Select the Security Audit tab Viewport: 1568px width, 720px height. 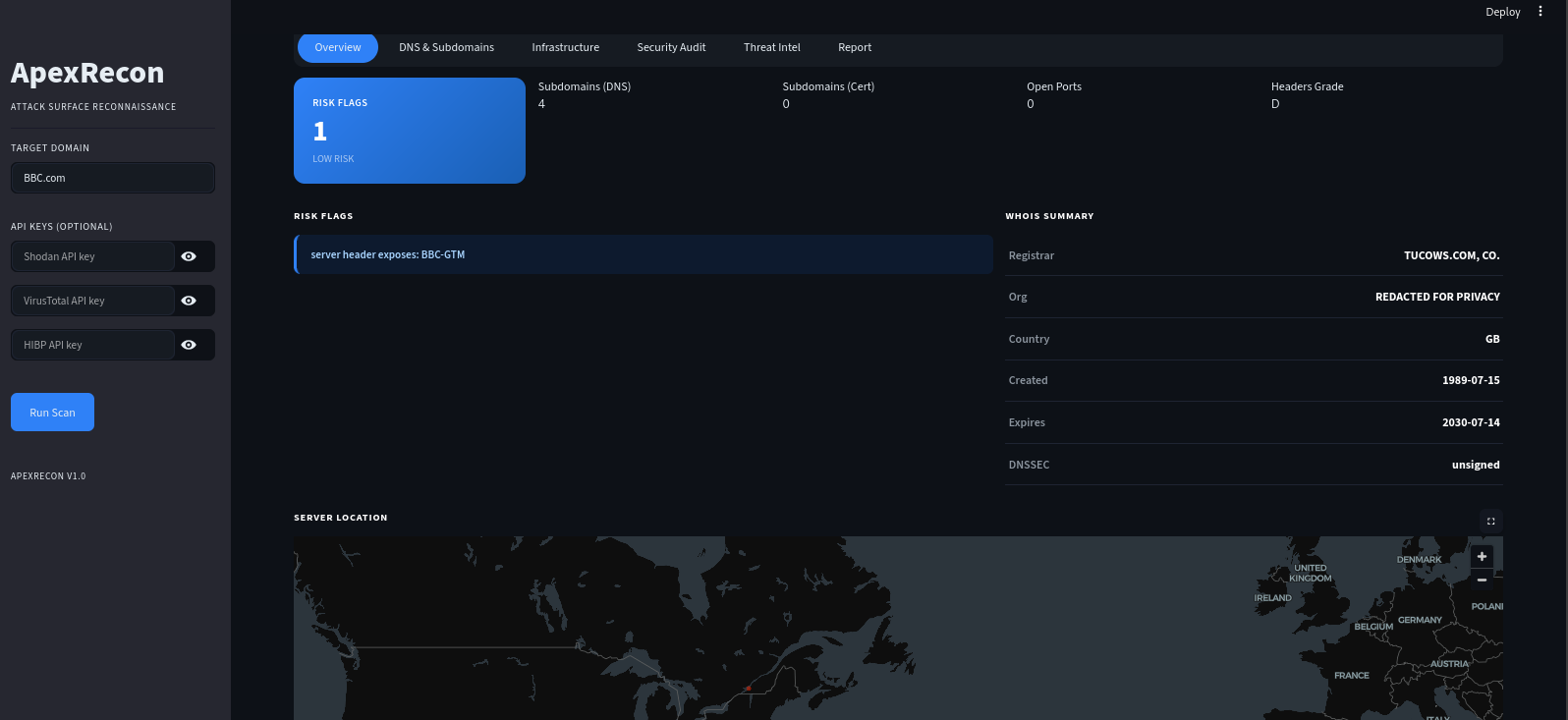coord(671,47)
